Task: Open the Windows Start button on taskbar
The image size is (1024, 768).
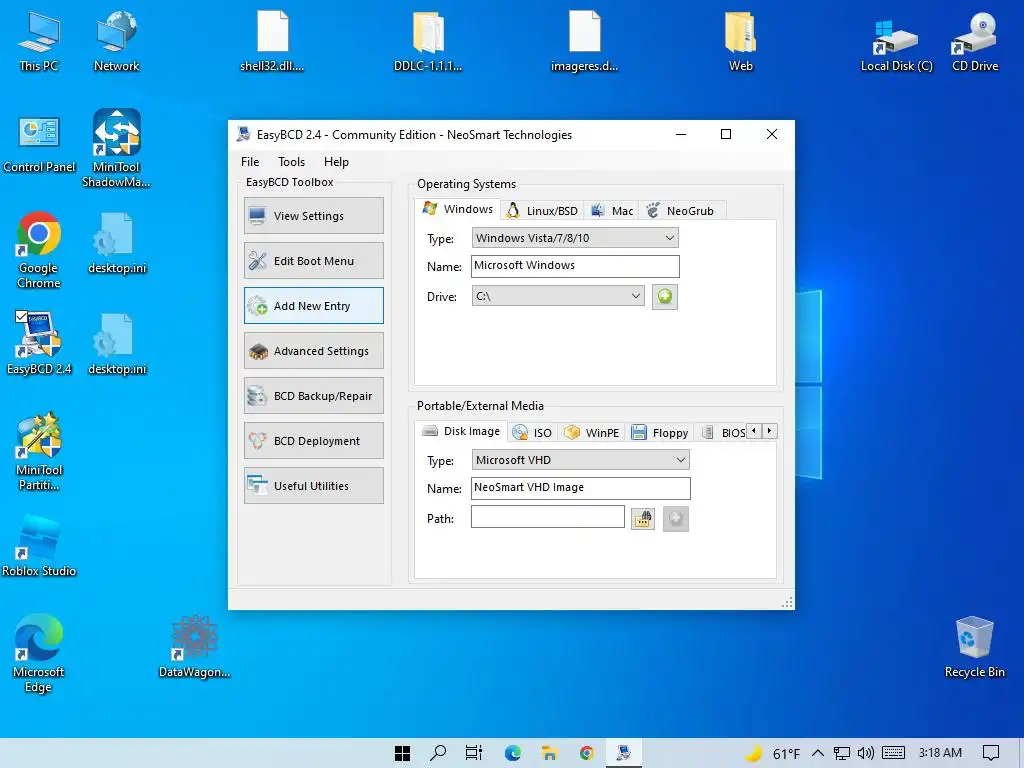Action: coord(402,753)
